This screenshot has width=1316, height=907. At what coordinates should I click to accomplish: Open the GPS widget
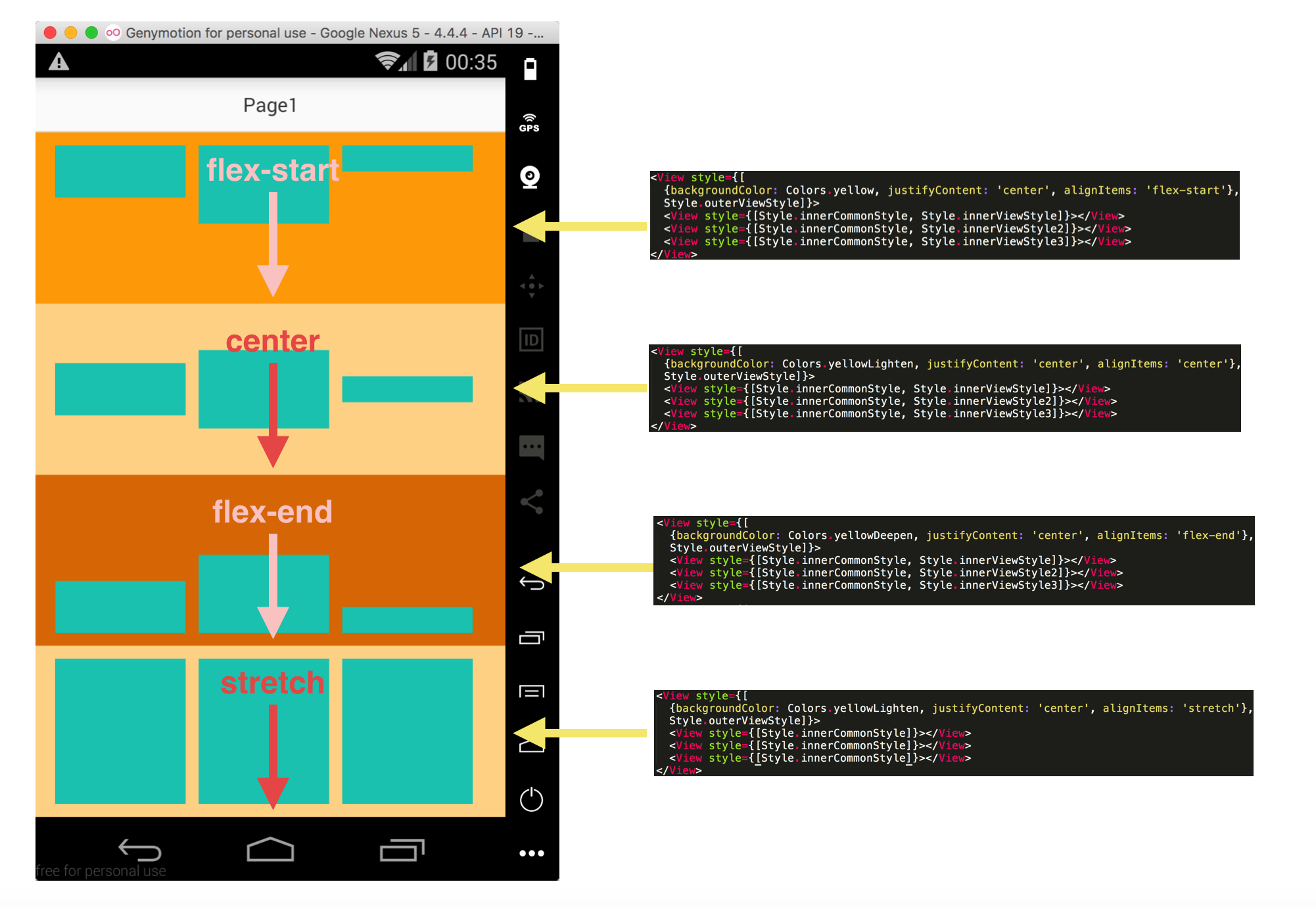[x=529, y=123]
